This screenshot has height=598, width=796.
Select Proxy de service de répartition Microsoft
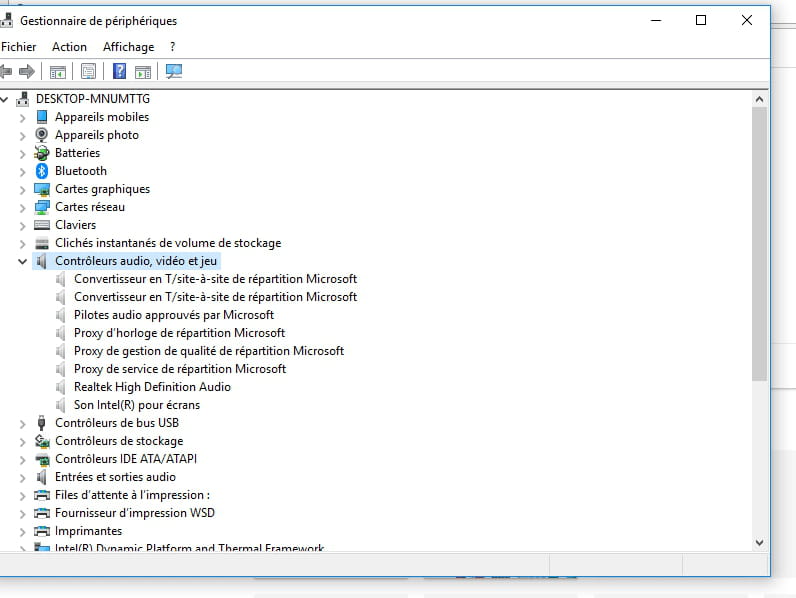180,369
